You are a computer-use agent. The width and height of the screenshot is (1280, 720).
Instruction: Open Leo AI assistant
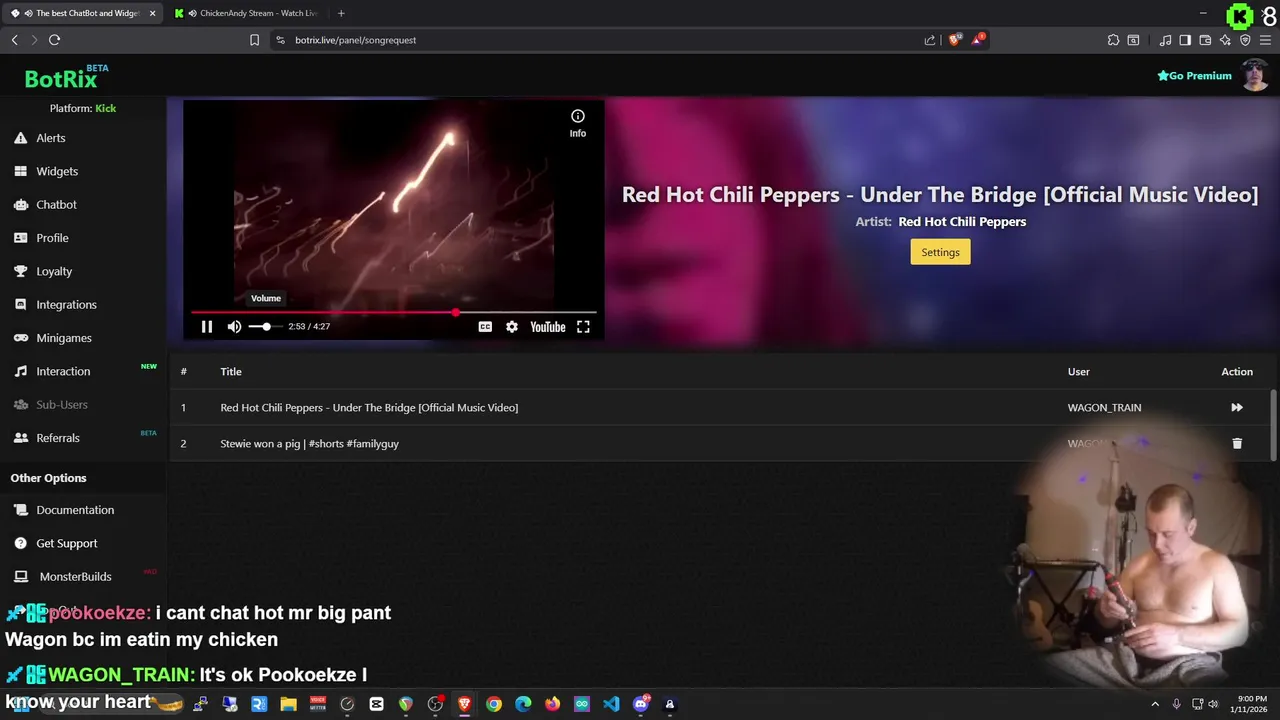click(x=1225, y=40)
